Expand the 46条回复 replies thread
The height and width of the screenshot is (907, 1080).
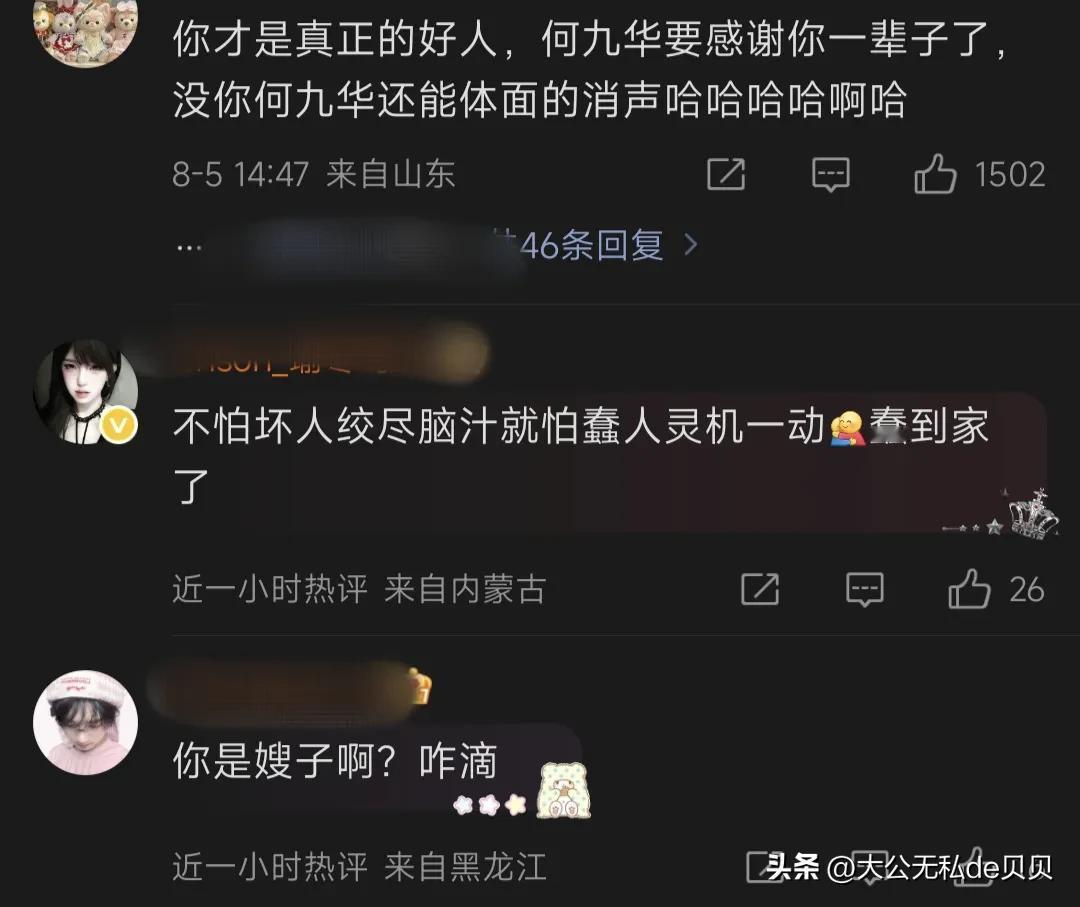591,244
